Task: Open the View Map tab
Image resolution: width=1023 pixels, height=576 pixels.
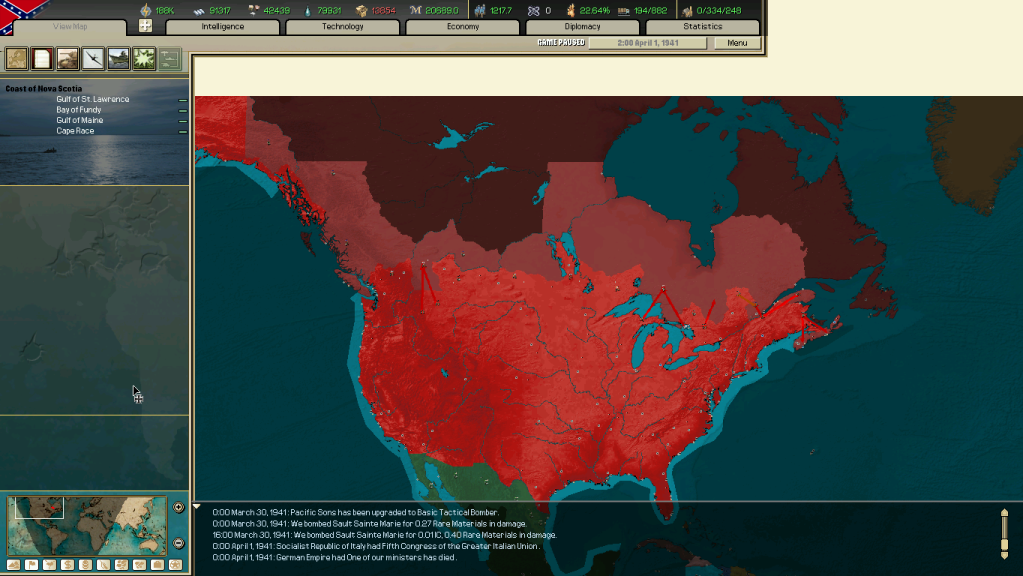Action: [70, 27]
